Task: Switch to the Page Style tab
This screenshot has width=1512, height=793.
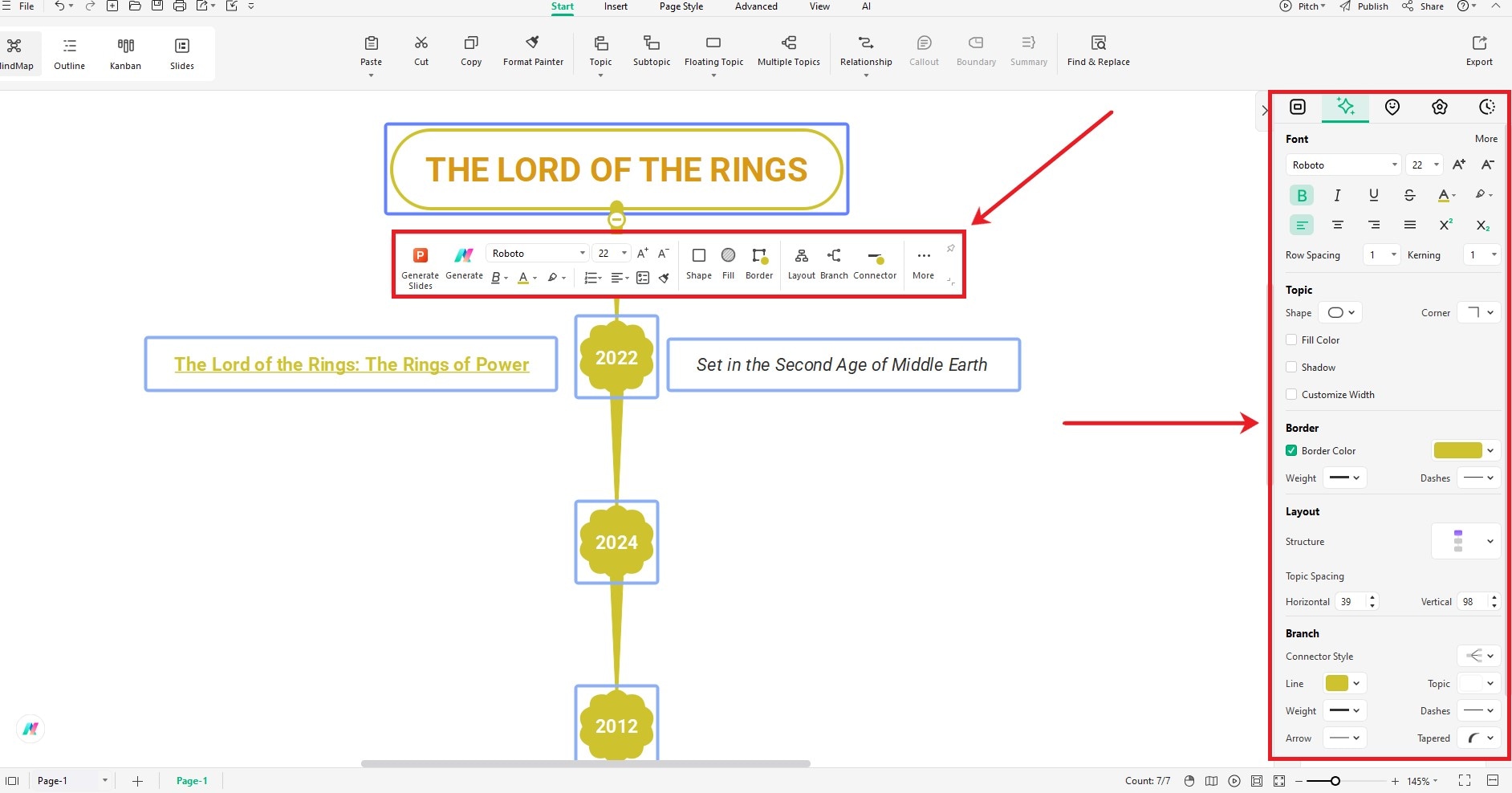Action: [x=681, y=6]
